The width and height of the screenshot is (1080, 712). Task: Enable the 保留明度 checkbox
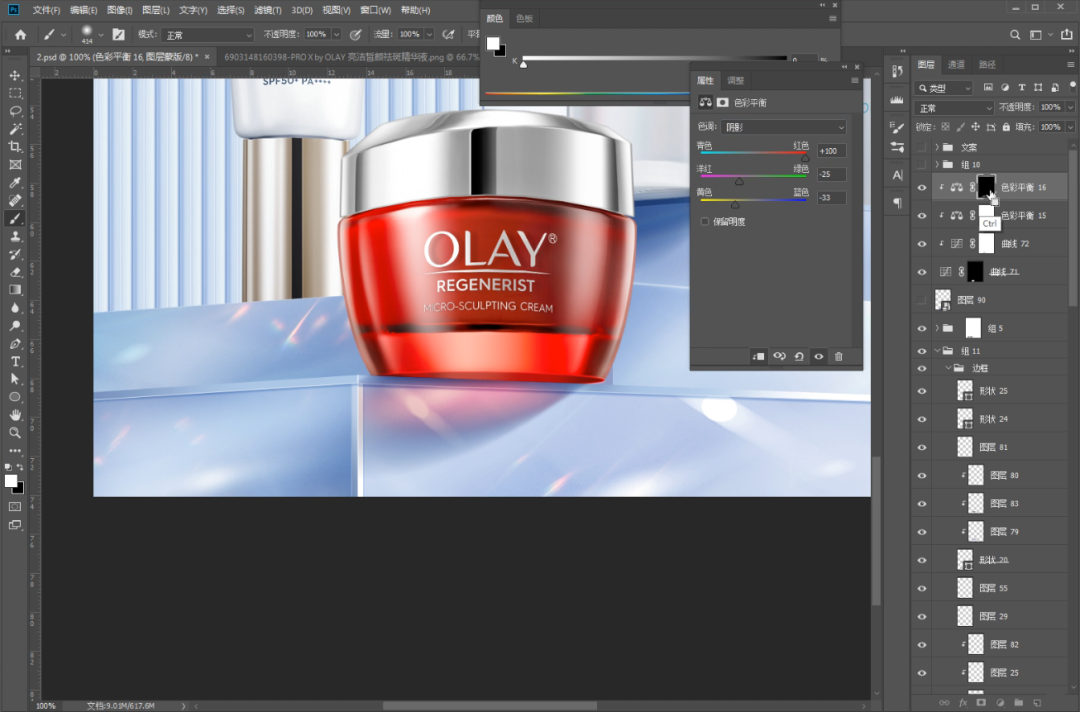[705, 222]
